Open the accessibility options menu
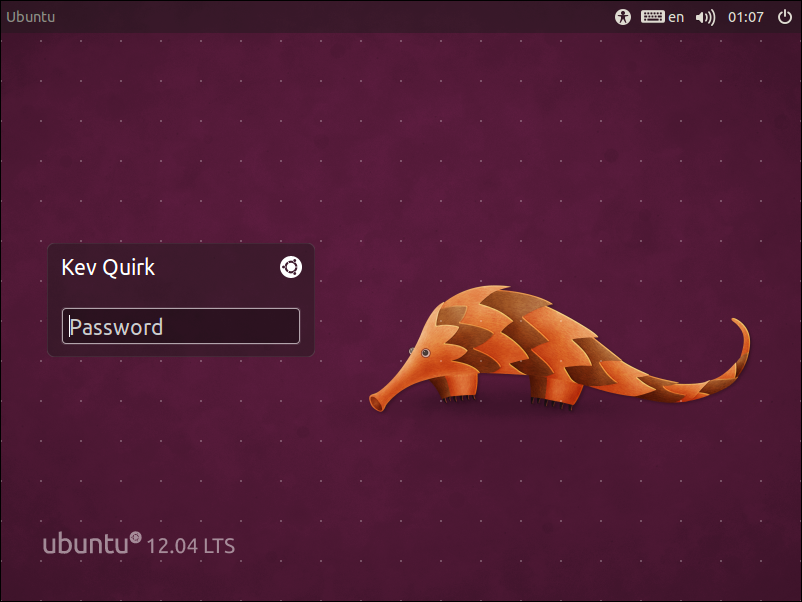This screenshot has width=802, height=602. point(623,17)
